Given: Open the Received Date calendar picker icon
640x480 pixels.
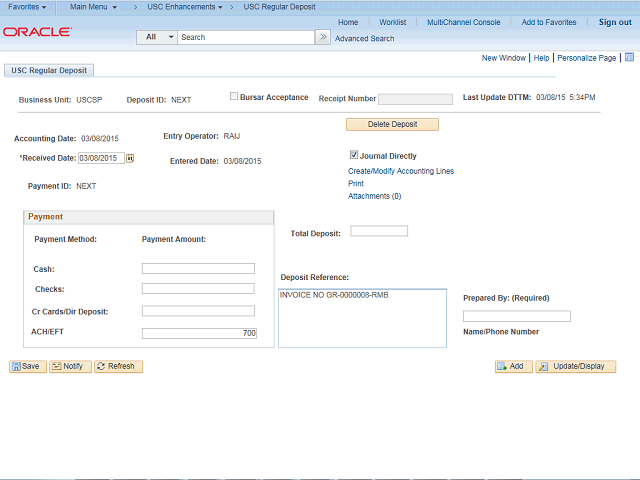Looking at the screenshot, I should [130, 158].
